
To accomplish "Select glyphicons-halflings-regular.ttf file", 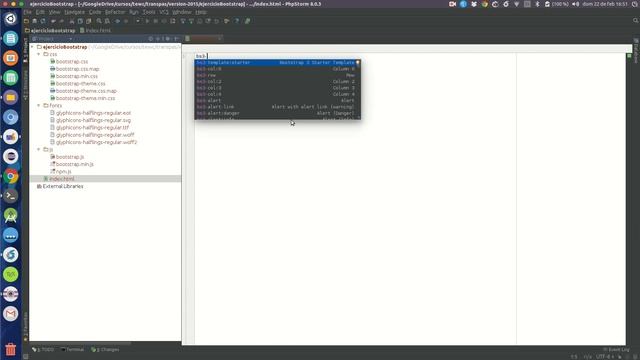I will coord(89,128).
